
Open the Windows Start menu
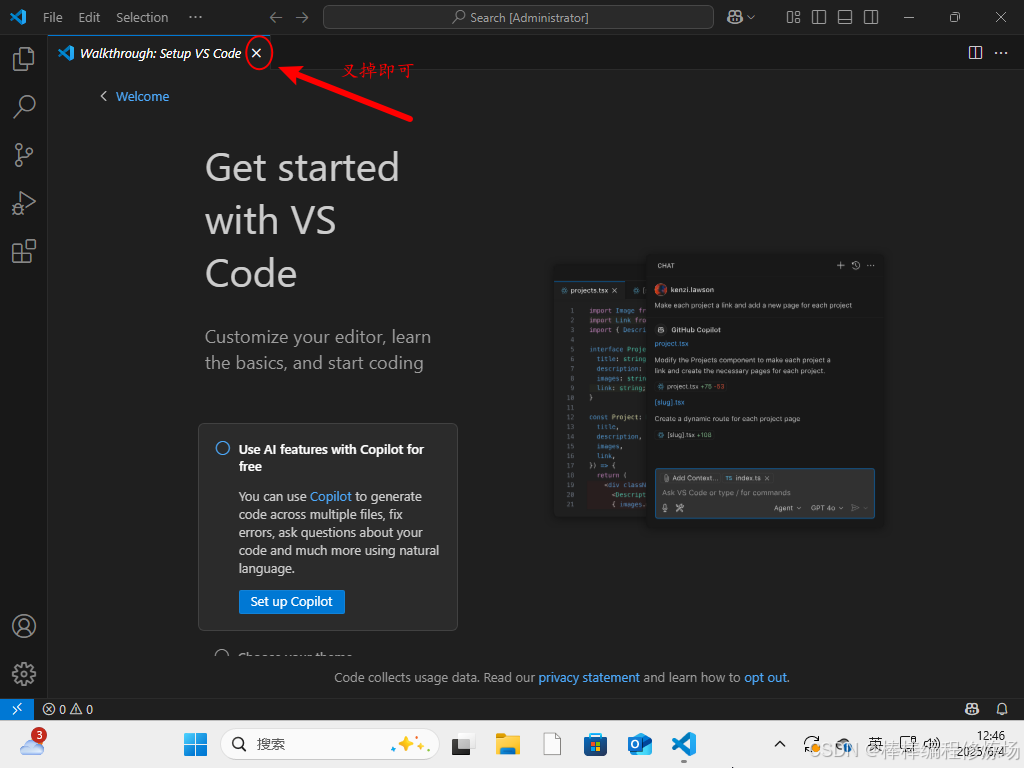[195, 744]
